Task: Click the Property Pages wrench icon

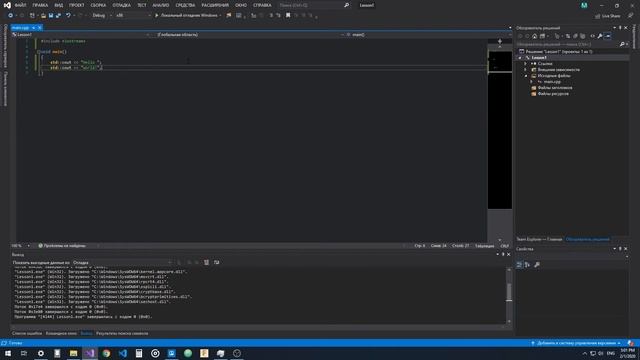Action: click(537, 265)
